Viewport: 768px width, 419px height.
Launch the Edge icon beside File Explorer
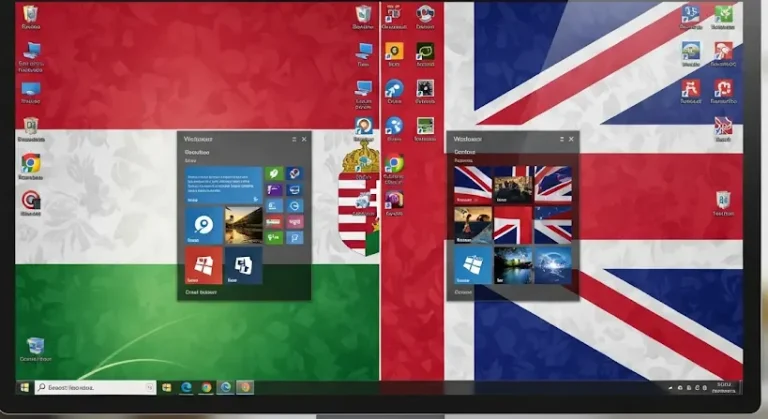pyautogui.click(x=186, y=388)
